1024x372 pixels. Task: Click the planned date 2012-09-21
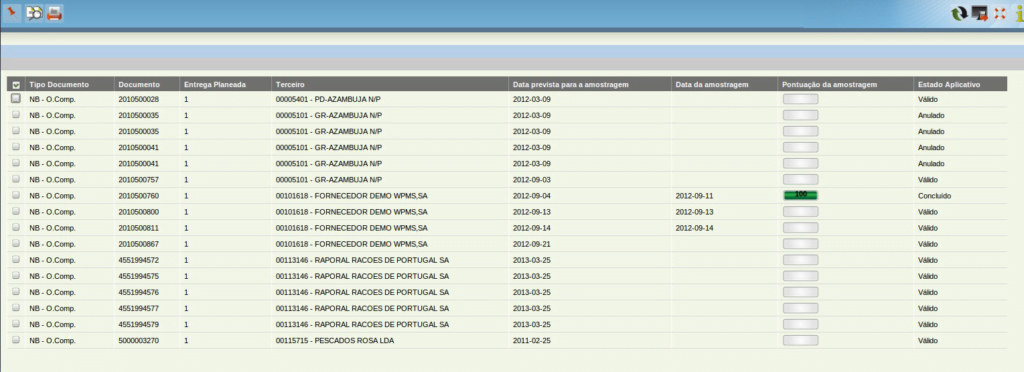point(532,244)
